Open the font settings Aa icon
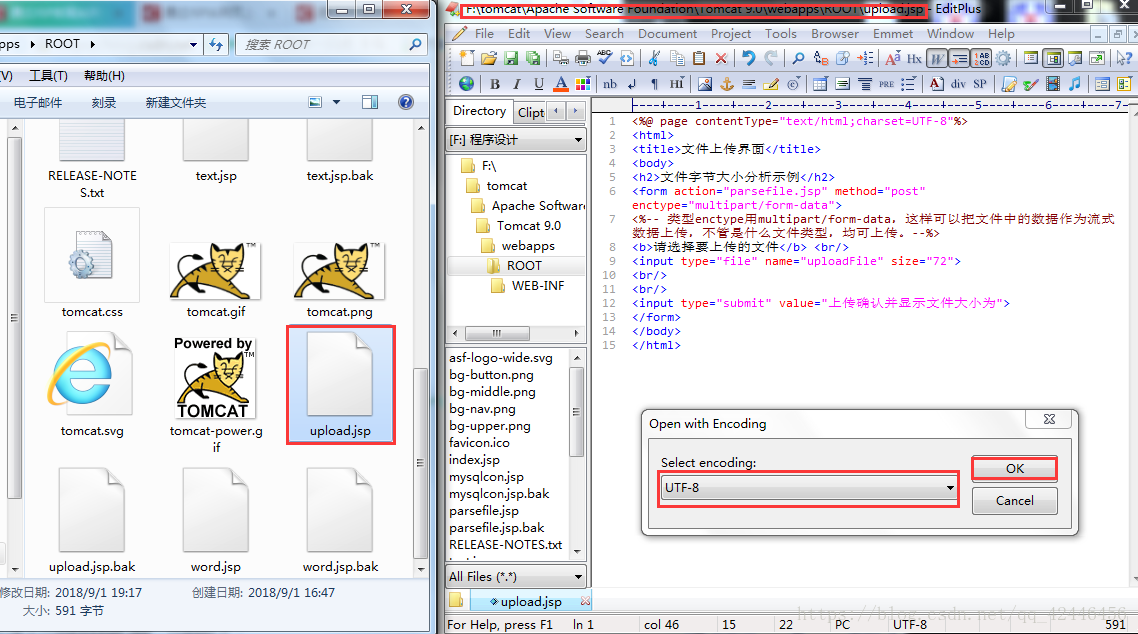Viewport: 1138px width, 634px height. point(893,58)
